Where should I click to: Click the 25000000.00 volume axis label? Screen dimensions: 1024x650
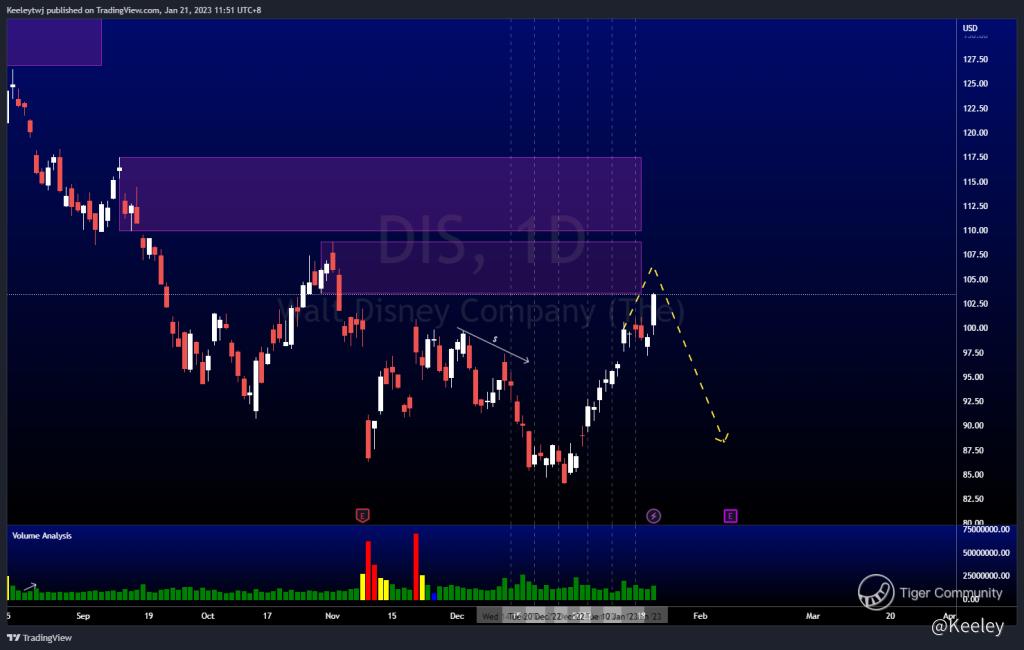[x=986, y=576]
